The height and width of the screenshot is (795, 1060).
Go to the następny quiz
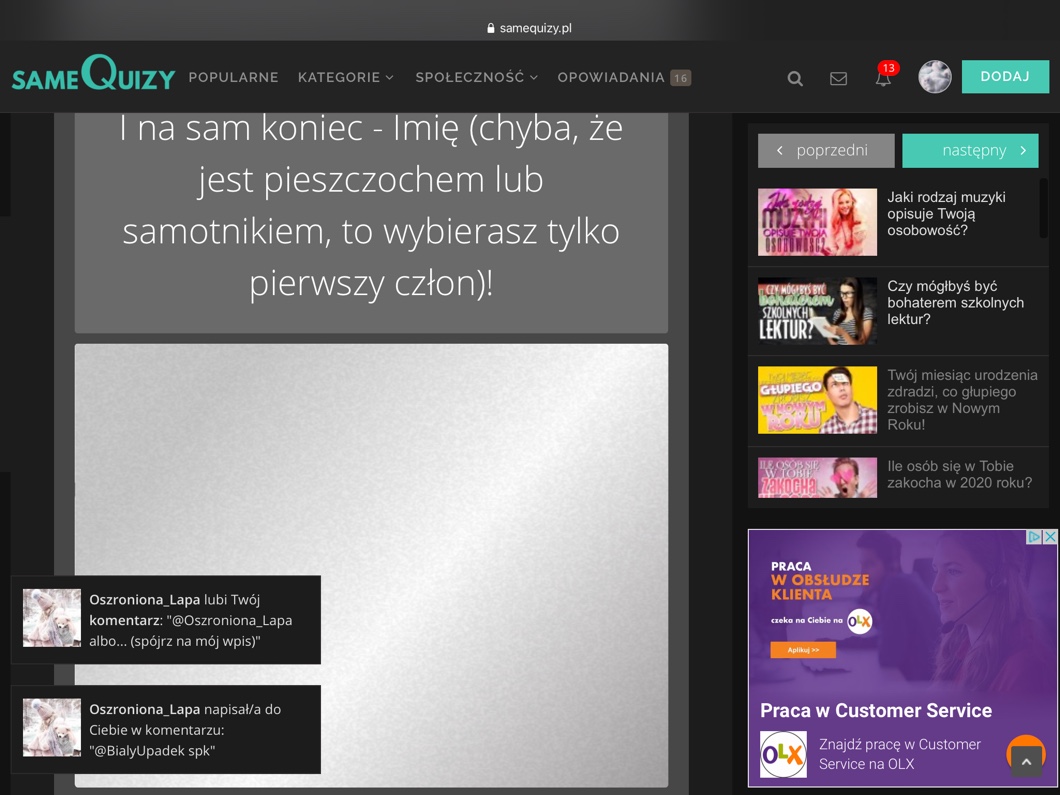pos(970,151)
